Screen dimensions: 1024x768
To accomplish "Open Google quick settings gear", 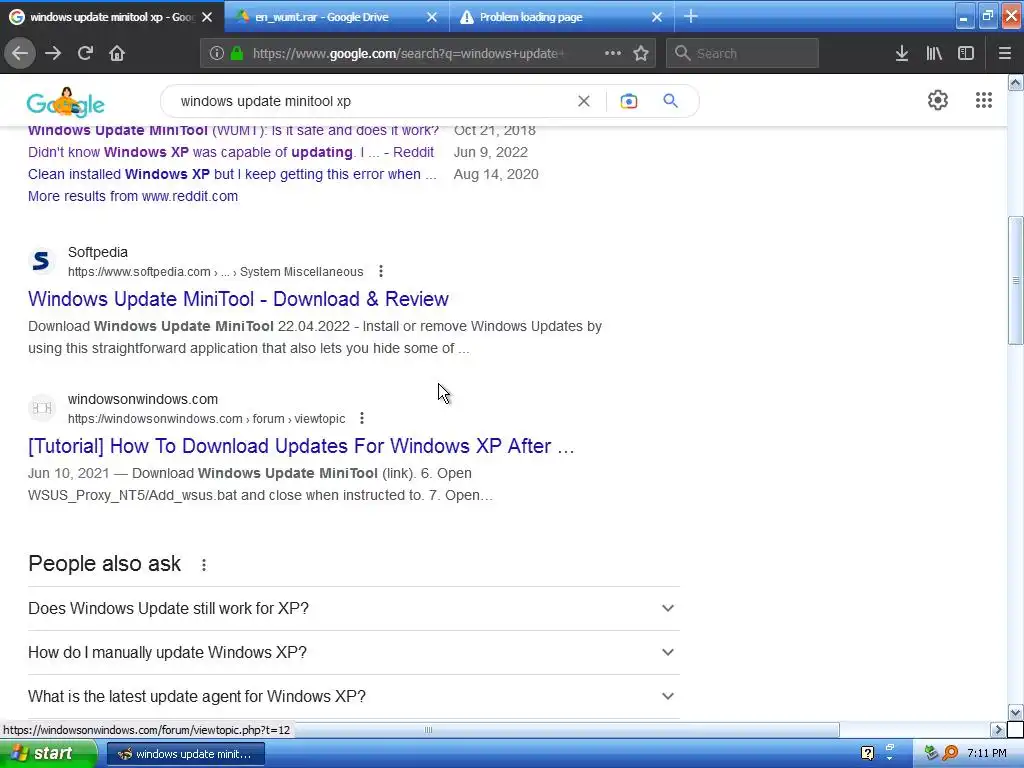I will point(938,100).
